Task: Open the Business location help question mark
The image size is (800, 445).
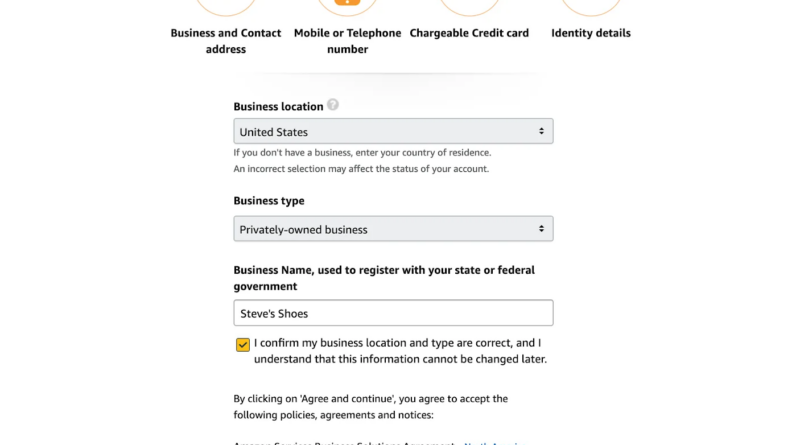Action: pos(333,105)
